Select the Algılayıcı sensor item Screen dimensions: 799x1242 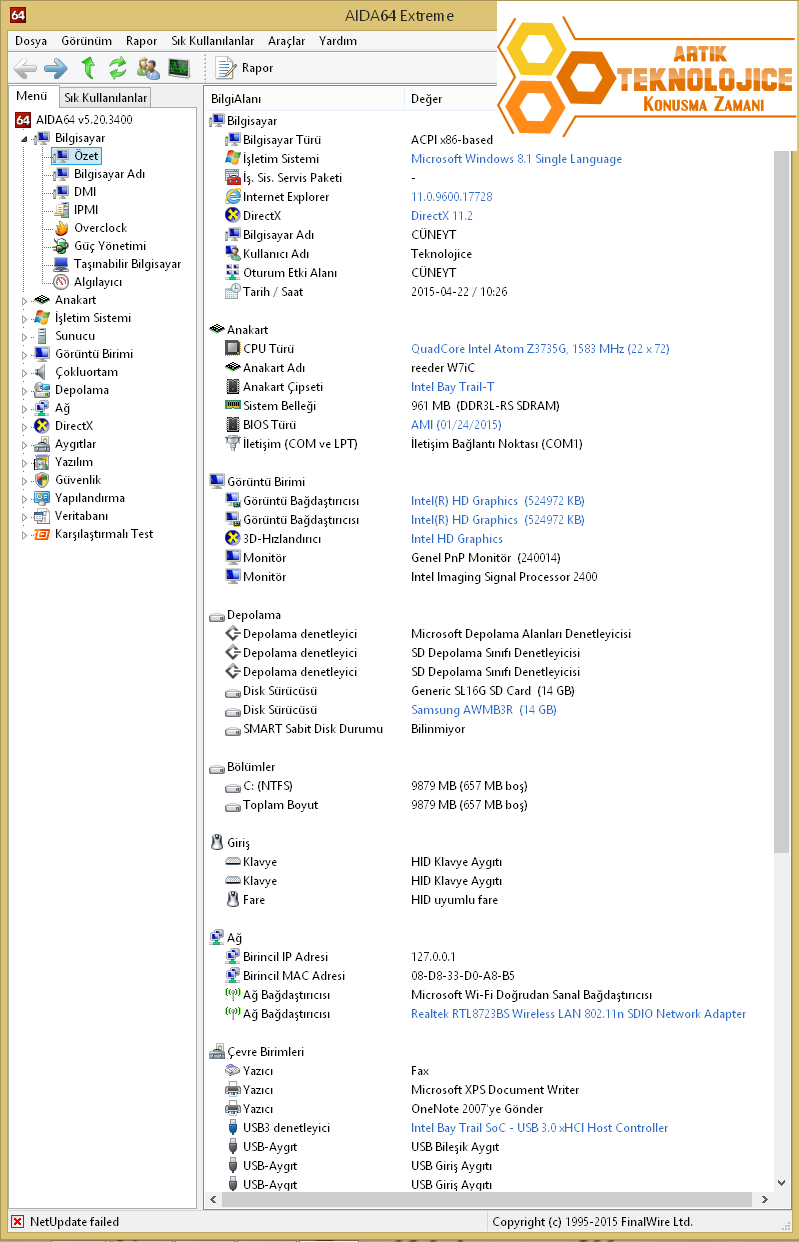pos(97,282)
